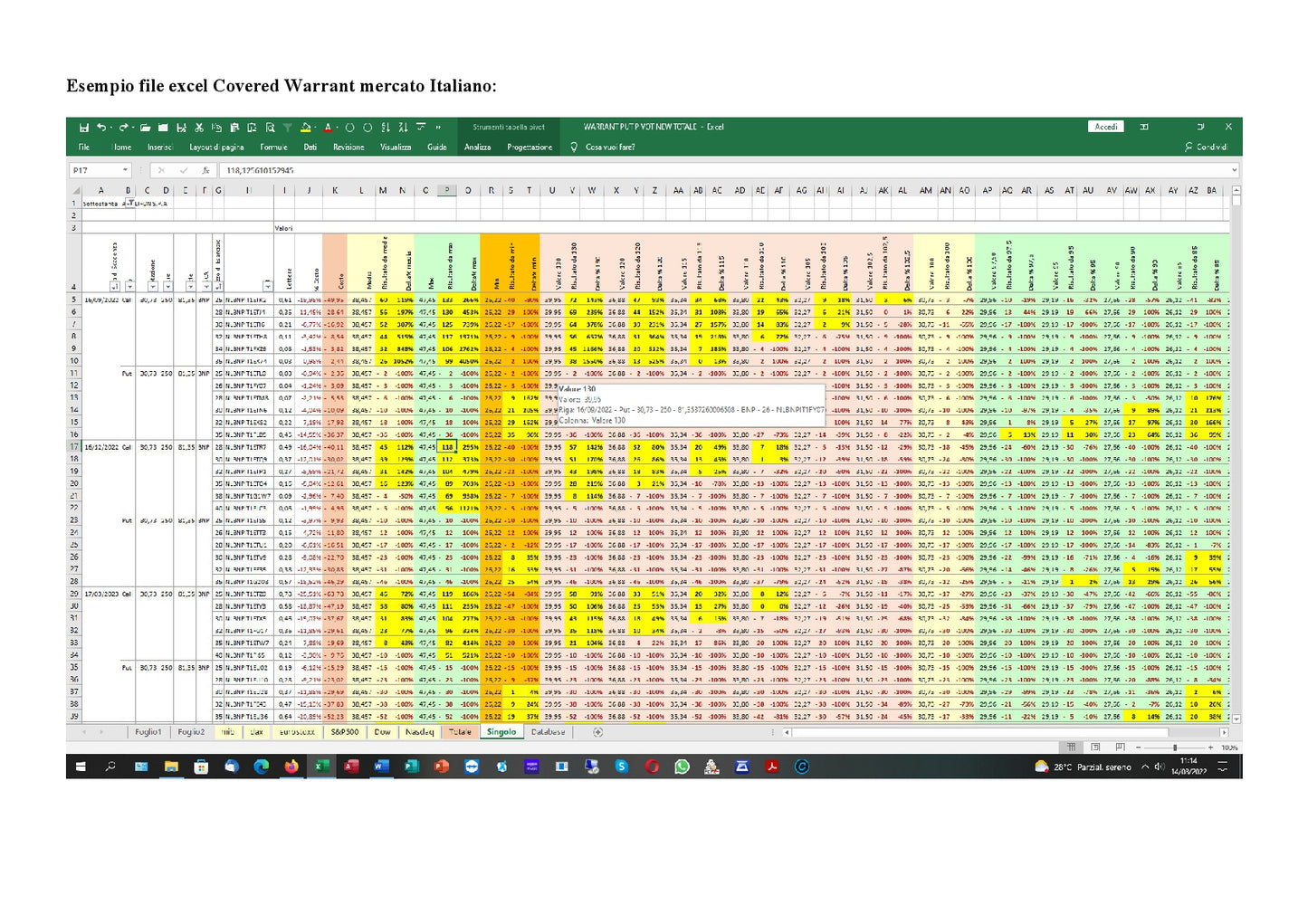Add new sheet plus button
This screenshot has height=924, width=1308.
point(597,732)
